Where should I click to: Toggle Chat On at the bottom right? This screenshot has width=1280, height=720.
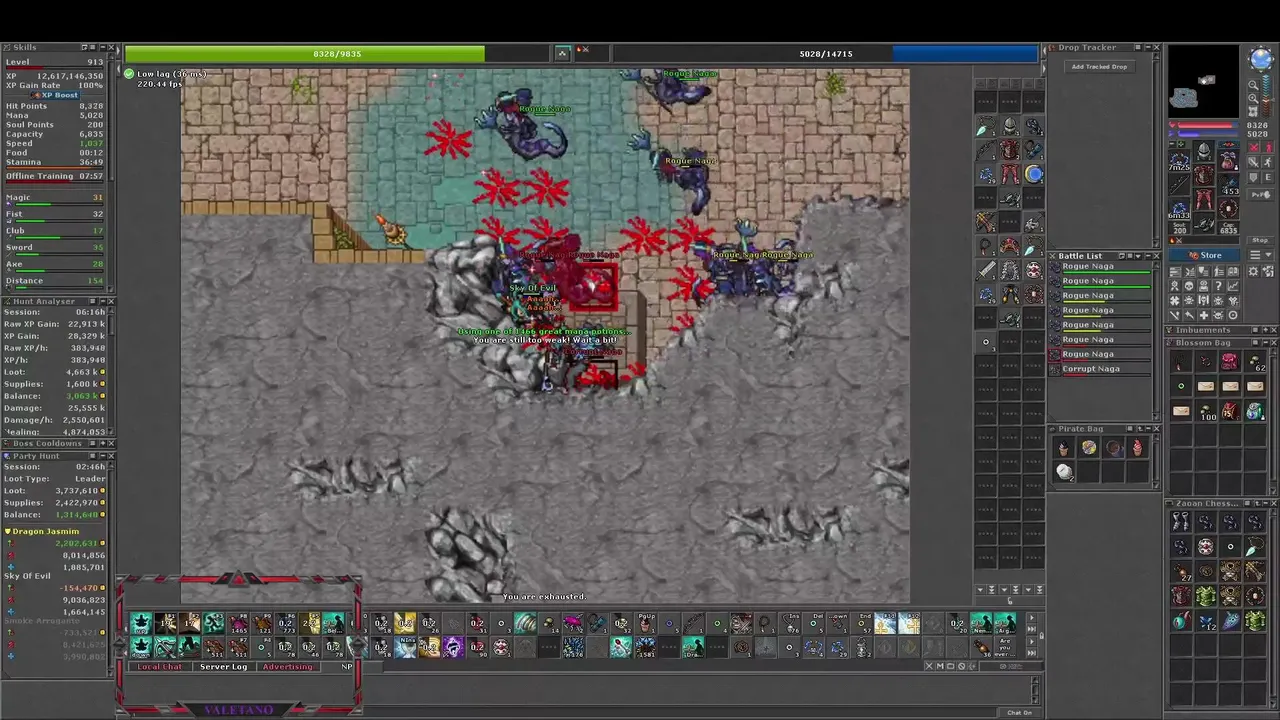click(1019, 712)
